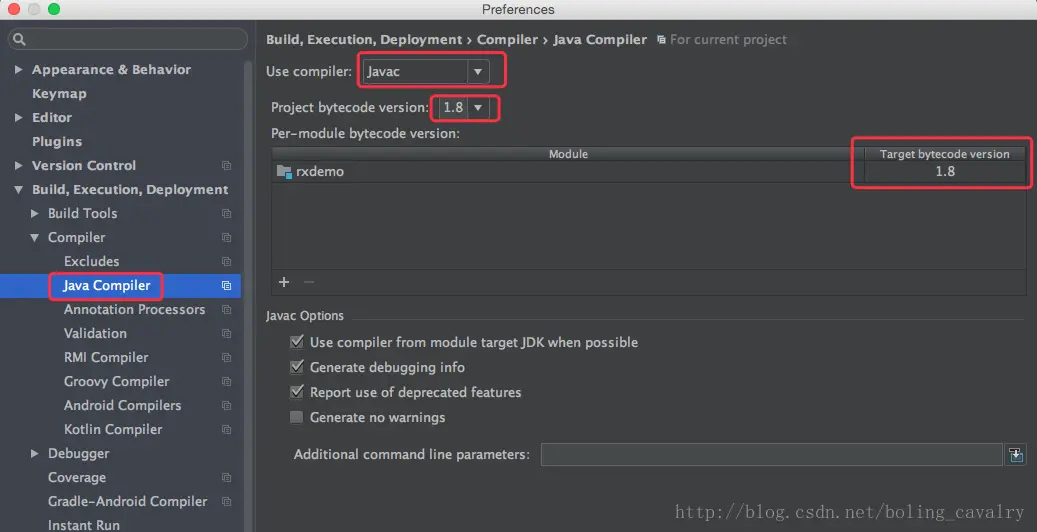
Task: Open Annotation Processors settings page
Action: (x=134, y=309)
